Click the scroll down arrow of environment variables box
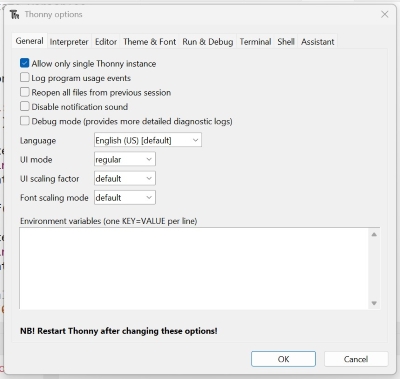 click(x=374, y=303)
